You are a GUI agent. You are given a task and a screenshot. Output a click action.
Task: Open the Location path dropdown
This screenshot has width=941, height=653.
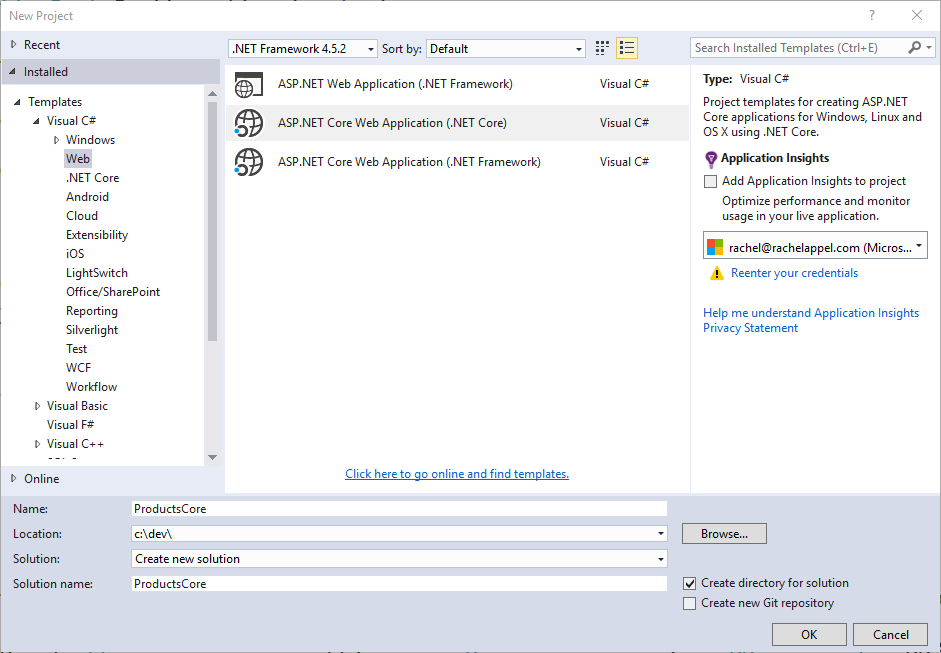[x=660, y=534]
